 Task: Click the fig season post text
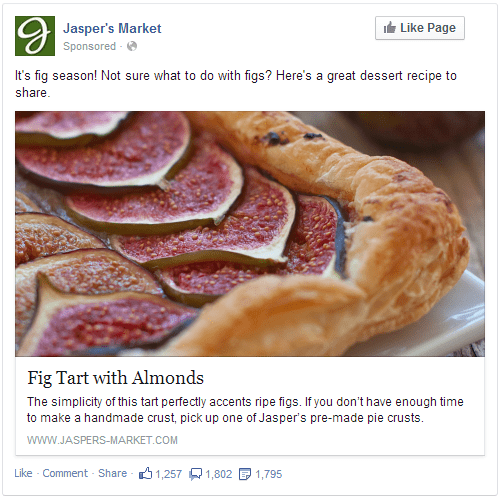point(236,84)
